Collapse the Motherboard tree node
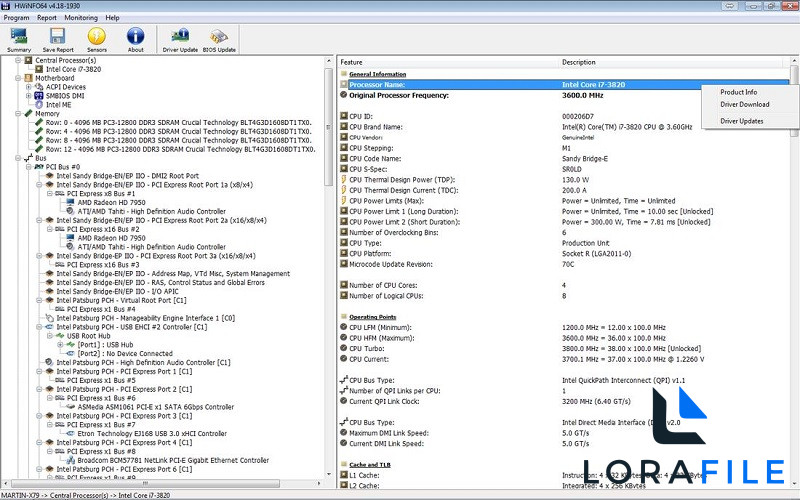This screenshot has height=500, width=800. click(x=18, y=78)
